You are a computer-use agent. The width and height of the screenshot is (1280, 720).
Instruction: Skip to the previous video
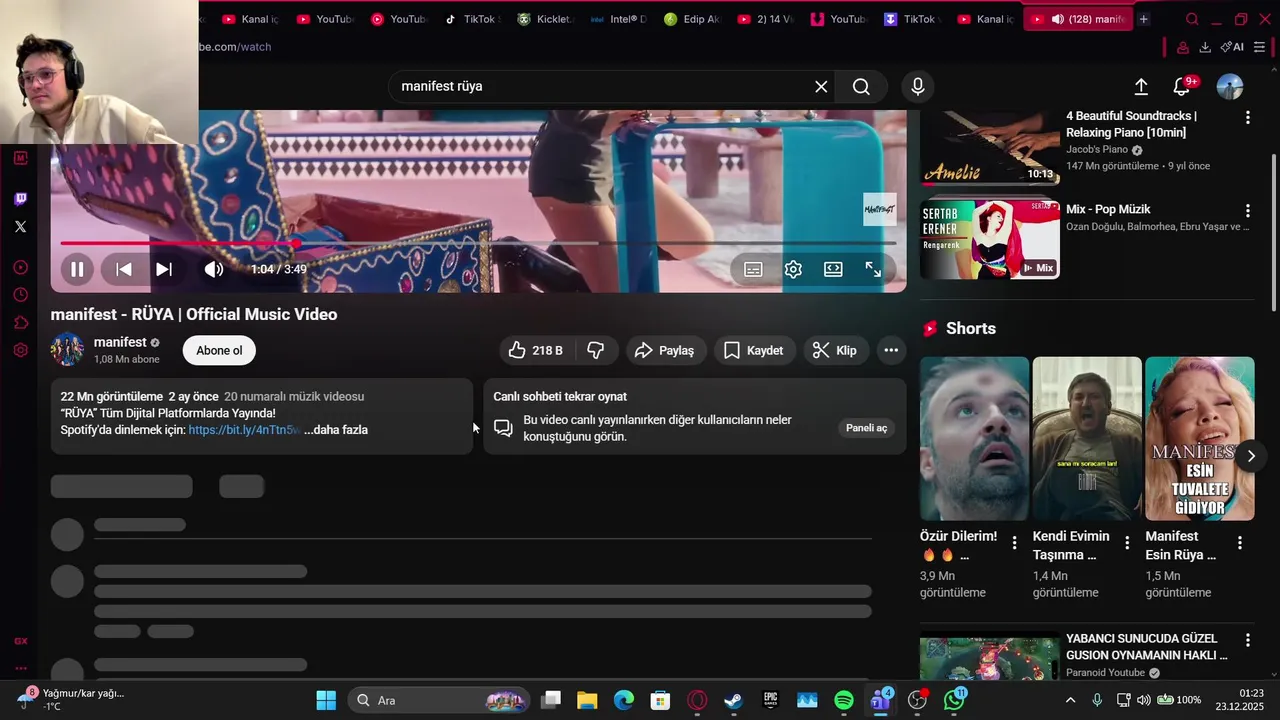coord(124,269)
